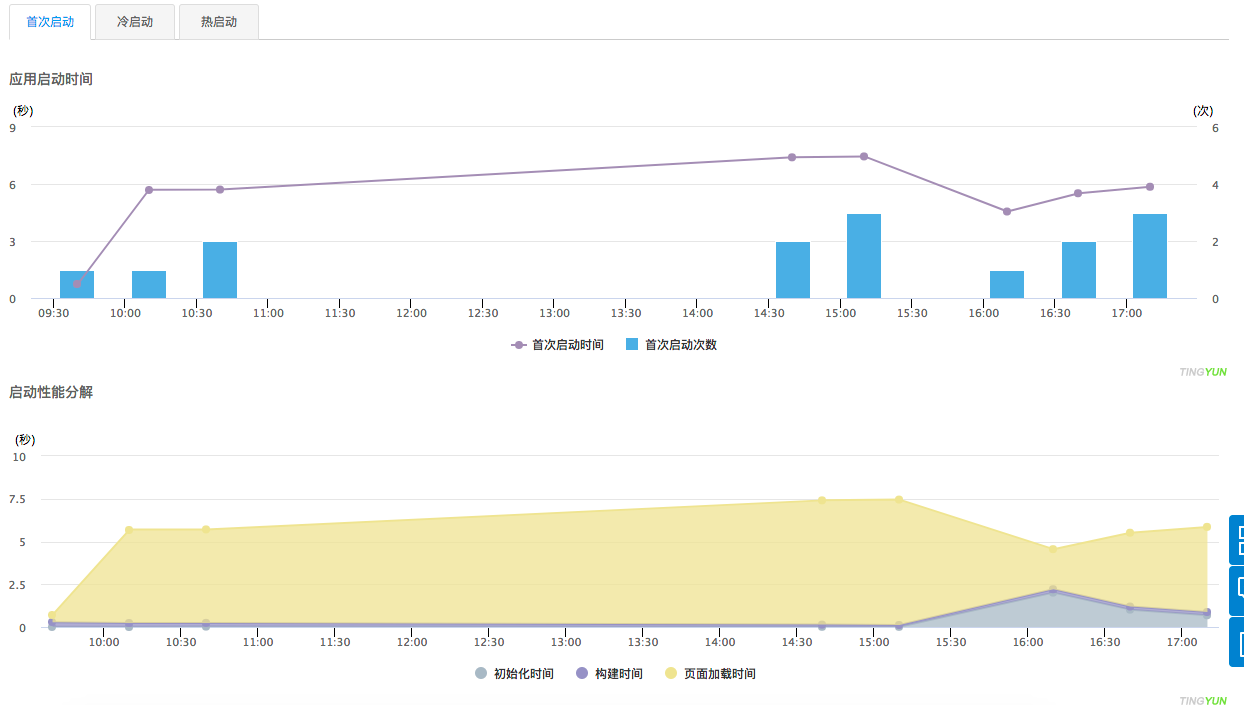Viewport: 1244px width, 705px height.
Task: Click the line point at 16:00 dip
Action: tap(1007, 211)
